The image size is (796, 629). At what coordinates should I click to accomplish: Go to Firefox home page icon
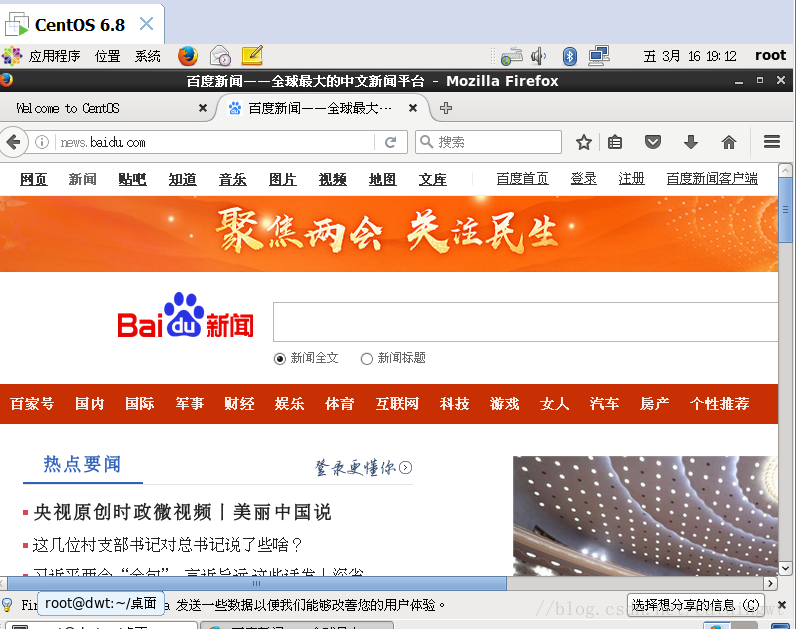click(x=728, y=142)
